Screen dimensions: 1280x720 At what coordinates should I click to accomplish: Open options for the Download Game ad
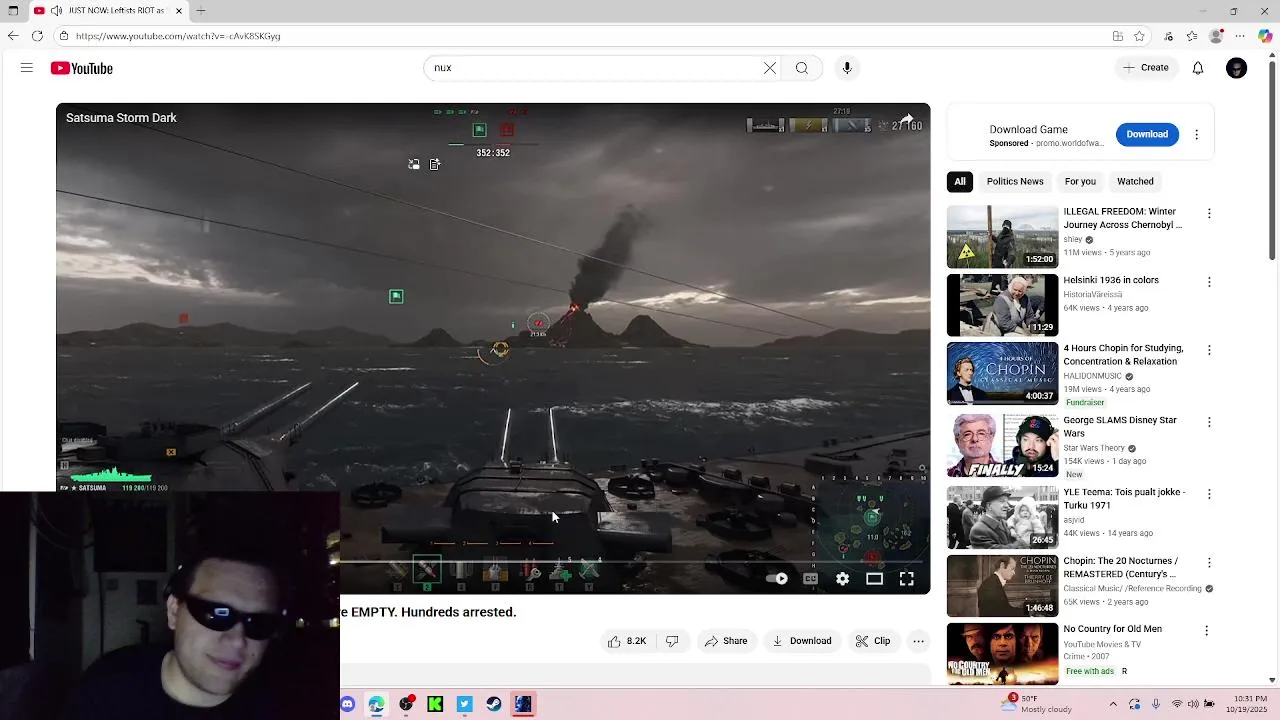[1196, 134]
